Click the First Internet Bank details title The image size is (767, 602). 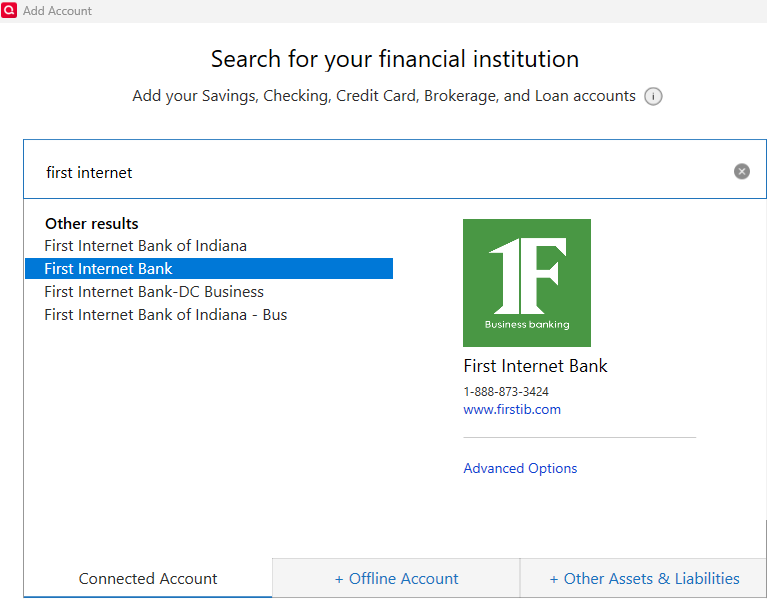tap(535, 366)
